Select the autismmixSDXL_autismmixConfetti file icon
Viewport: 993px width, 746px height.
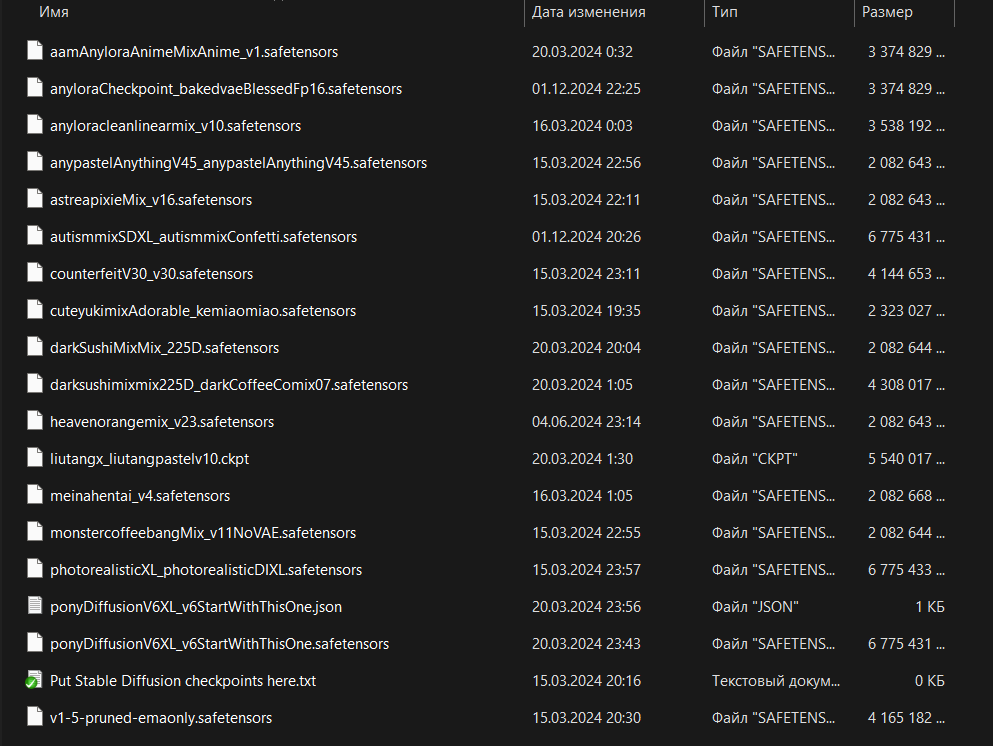coord(35,236)
